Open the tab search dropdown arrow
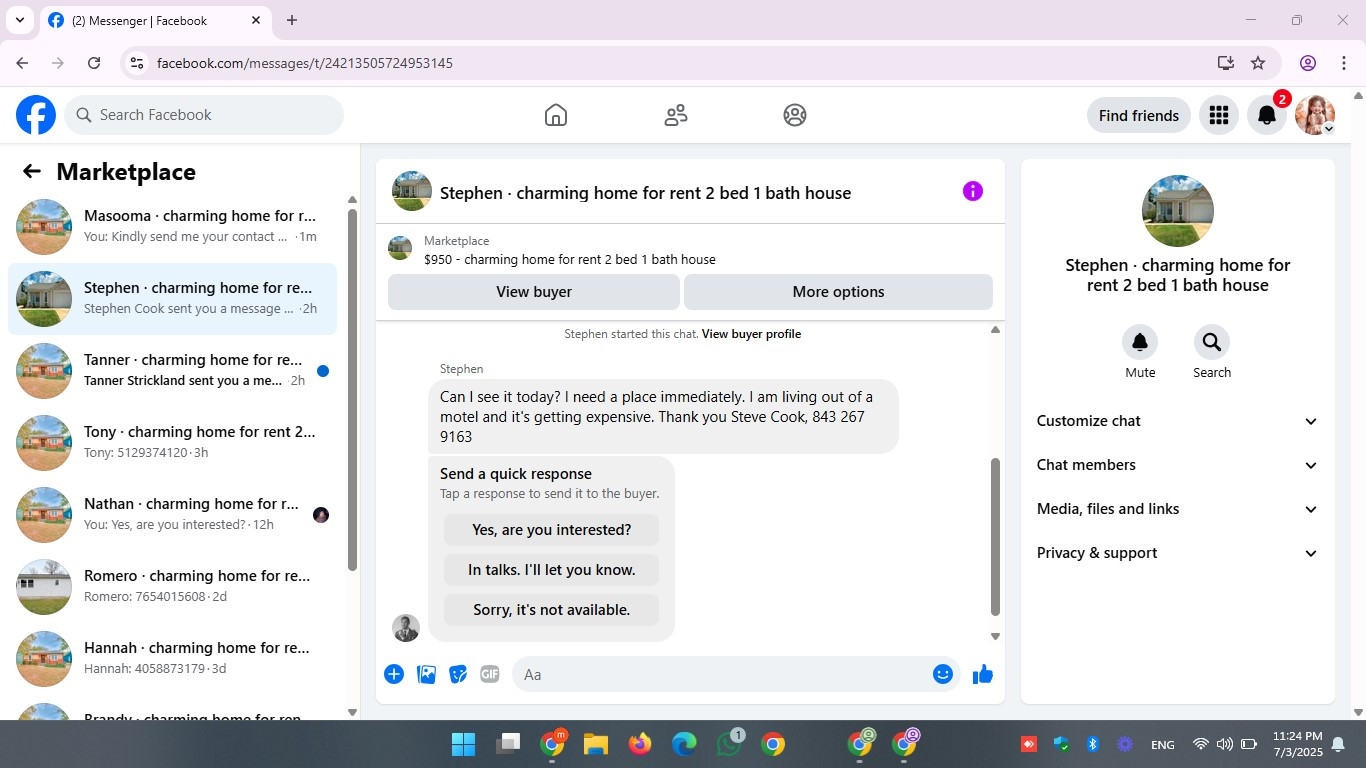The width and height of the screenshot is (1366, 768). (20, 20)
